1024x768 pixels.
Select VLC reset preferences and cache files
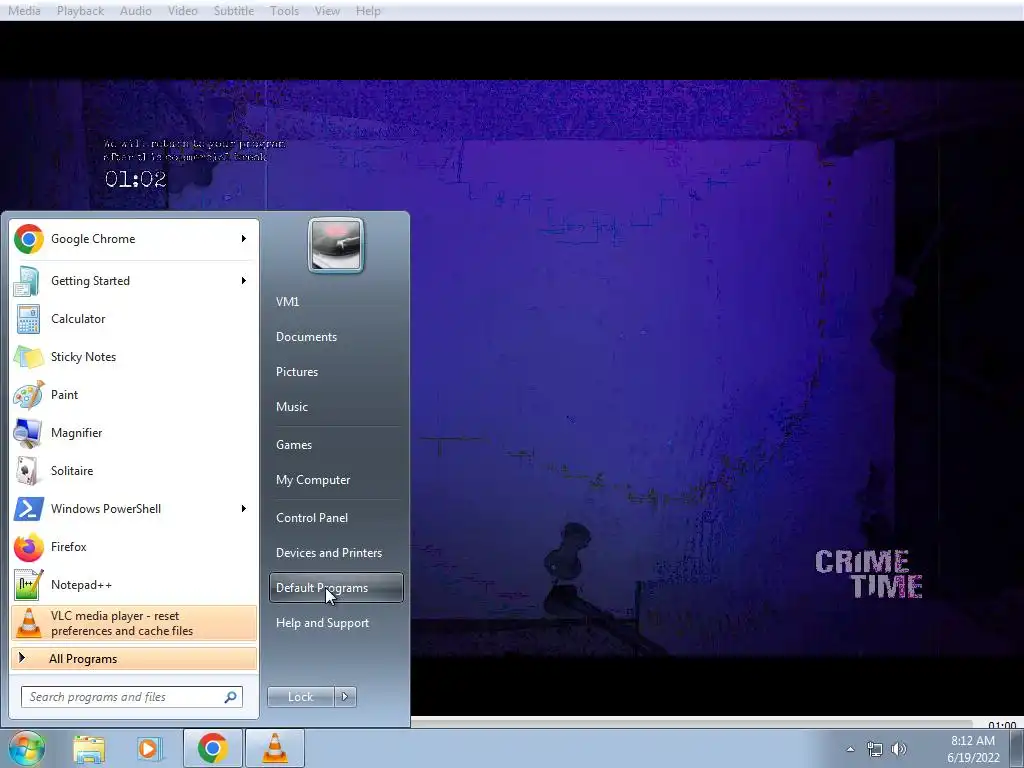[134, 623]
